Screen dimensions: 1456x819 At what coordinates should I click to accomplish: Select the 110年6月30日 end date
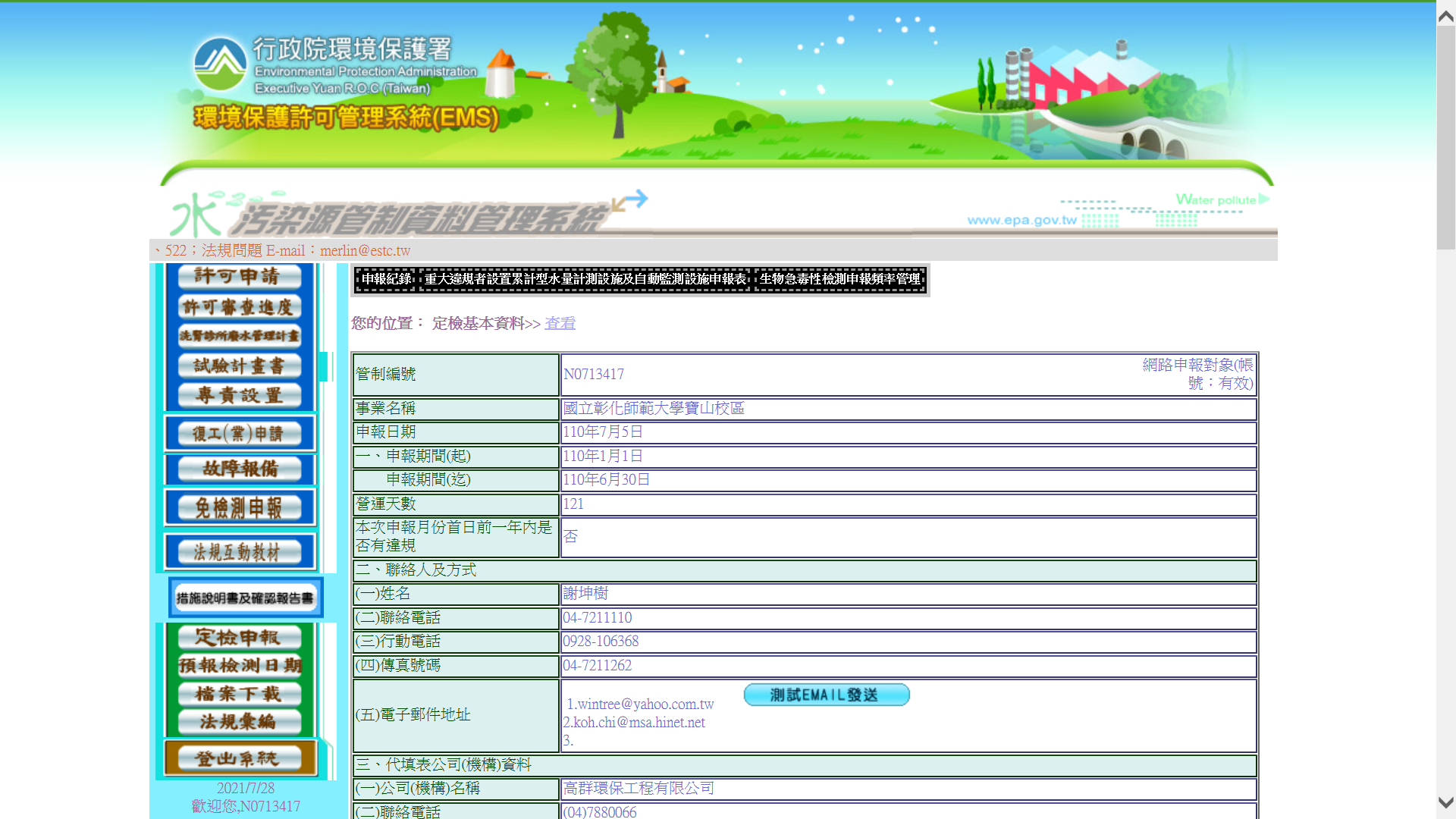pos(607,480)
